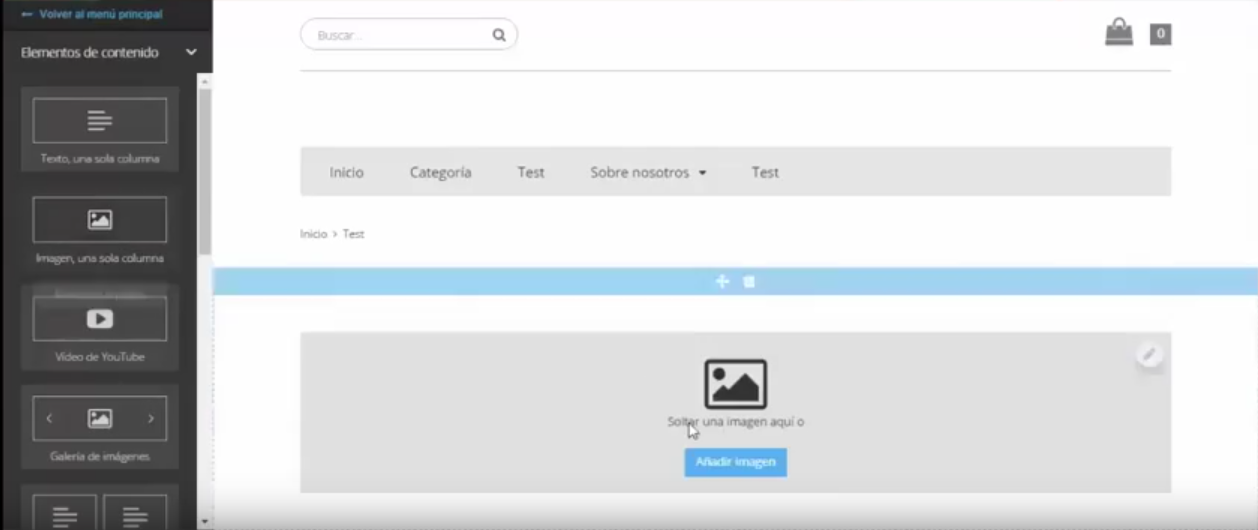Click Test breadcrumb text

coord(354,234)
